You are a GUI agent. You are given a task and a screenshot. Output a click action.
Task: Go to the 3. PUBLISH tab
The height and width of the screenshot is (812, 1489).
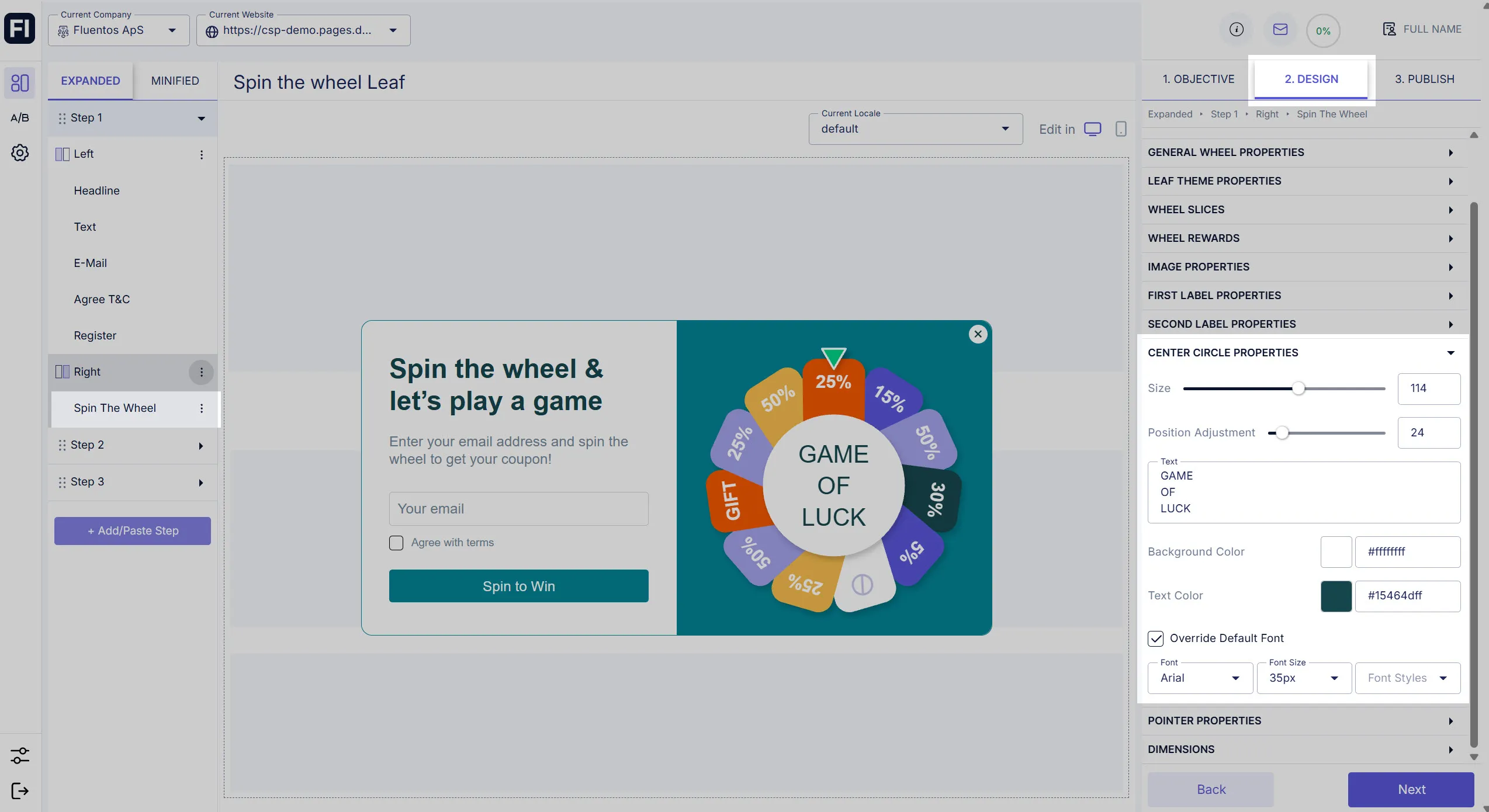(x=1424, y=79)
